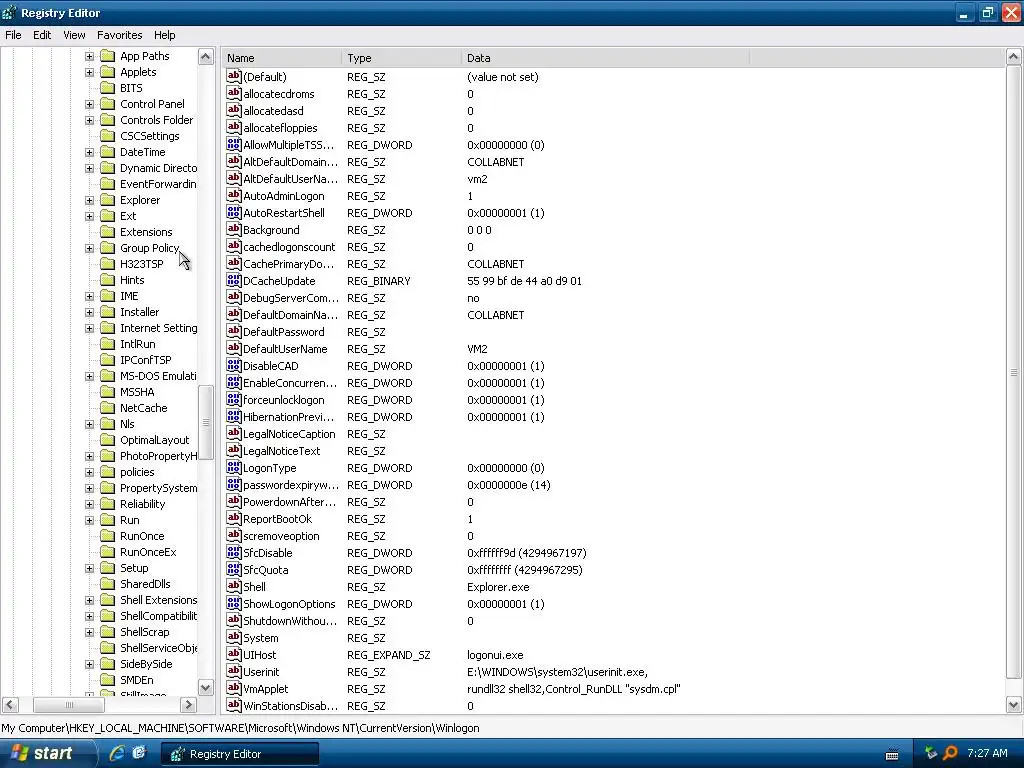Expand the Shell Extensions key

[89, 600]
